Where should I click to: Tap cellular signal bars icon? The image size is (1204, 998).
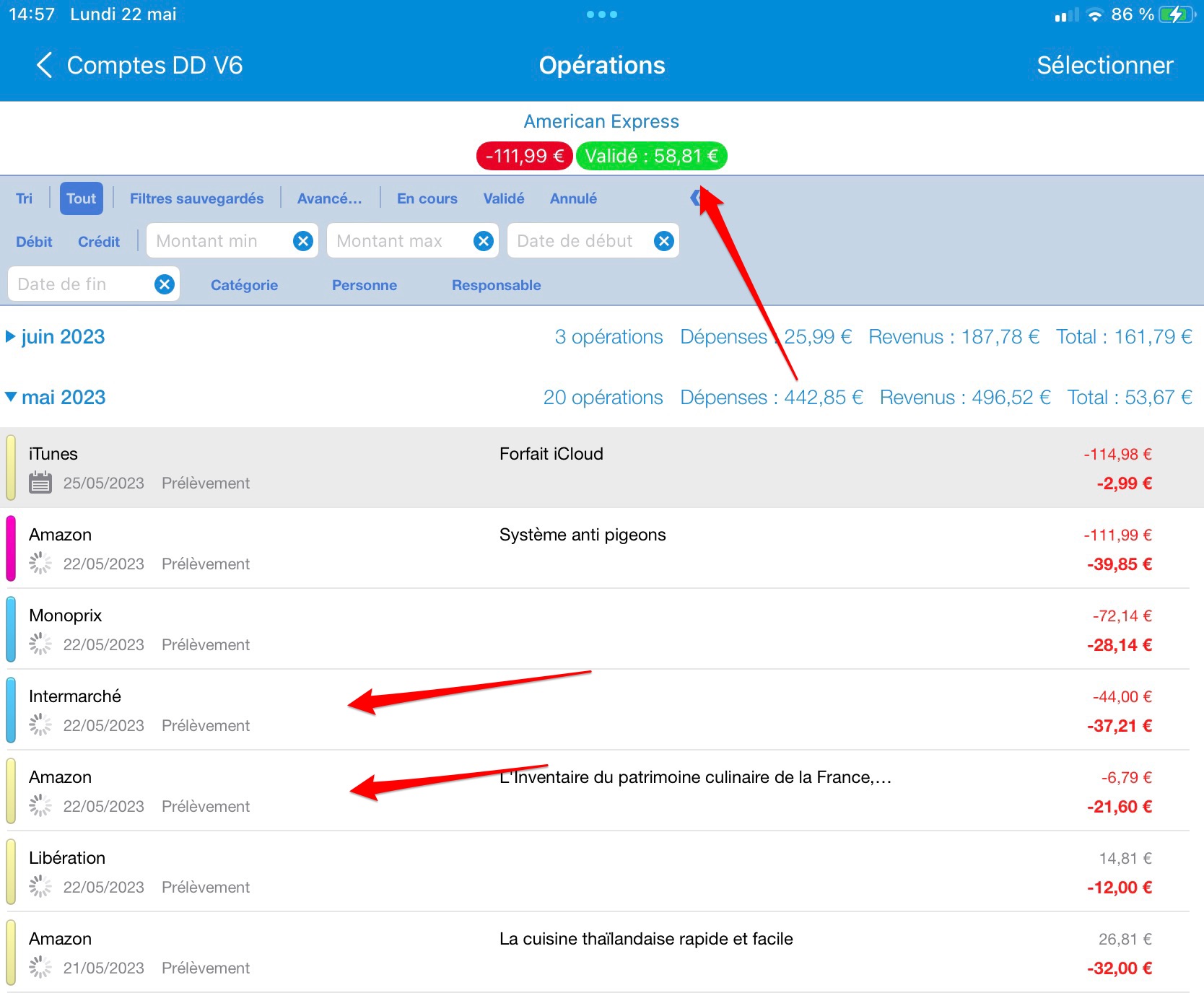point(1066,14)
